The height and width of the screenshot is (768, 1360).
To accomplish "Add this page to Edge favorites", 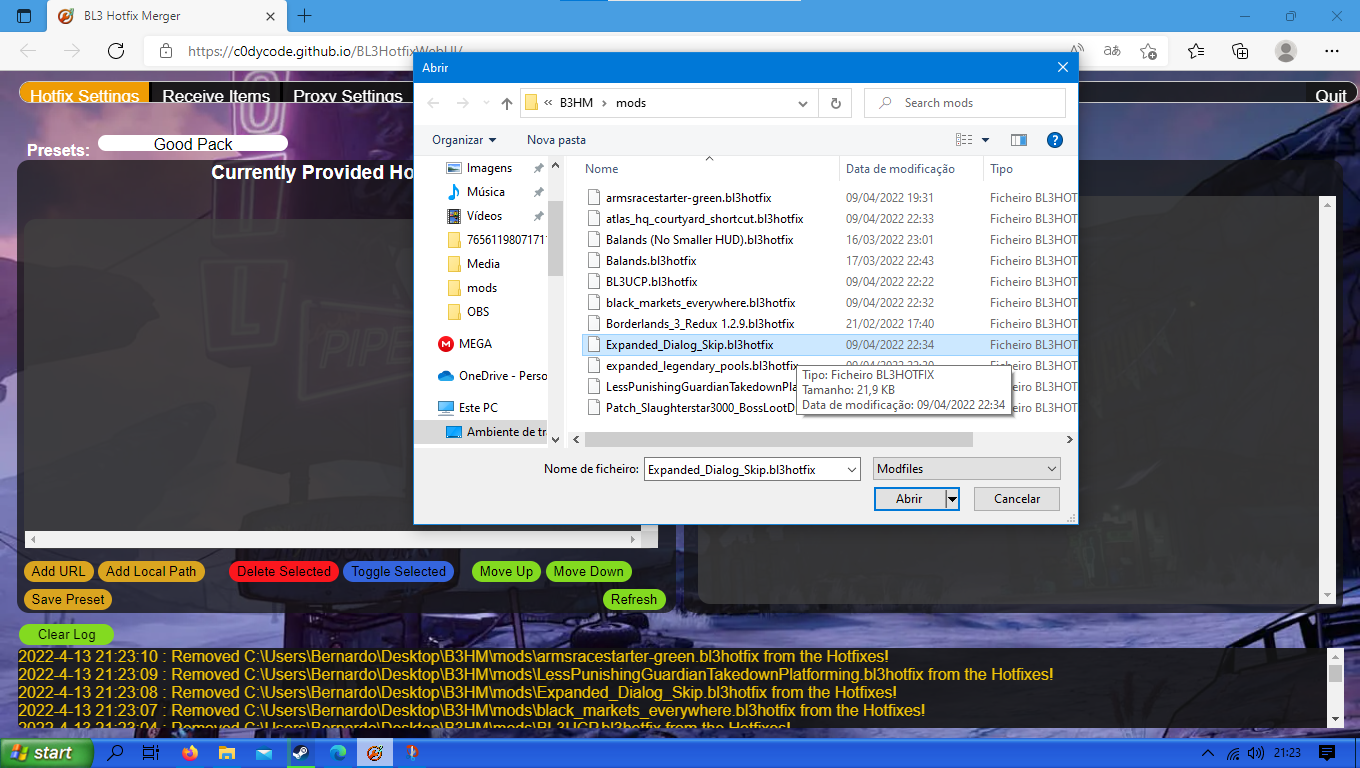I will [x=1148, y=51].
